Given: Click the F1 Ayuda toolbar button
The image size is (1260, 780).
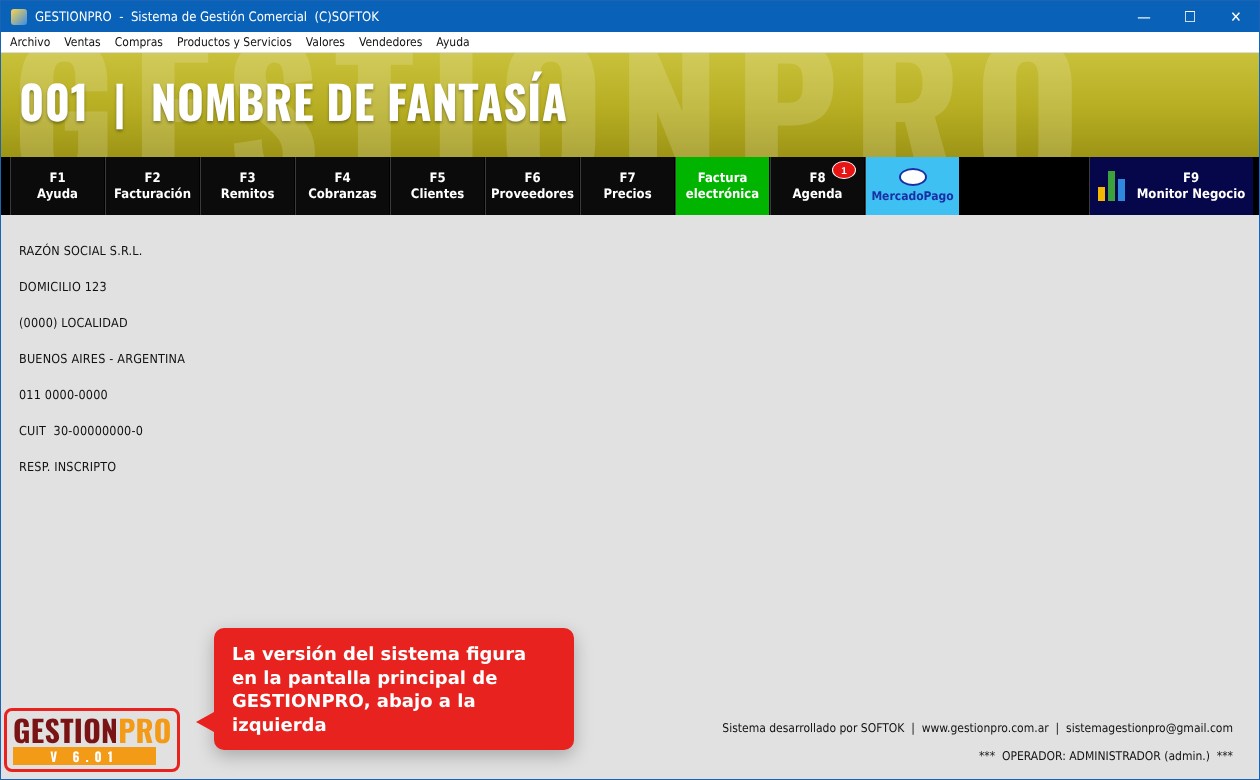Looking at the screenshot, I should (x=57, y=186).
